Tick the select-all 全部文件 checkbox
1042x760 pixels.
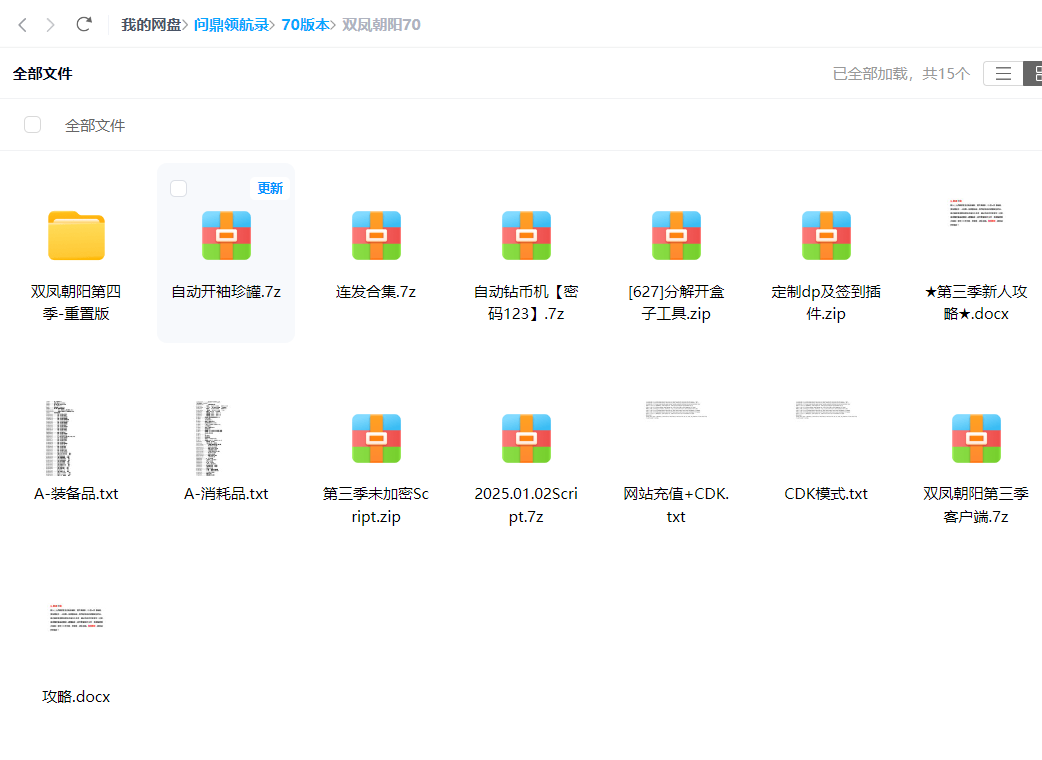(x=33, y=125)
